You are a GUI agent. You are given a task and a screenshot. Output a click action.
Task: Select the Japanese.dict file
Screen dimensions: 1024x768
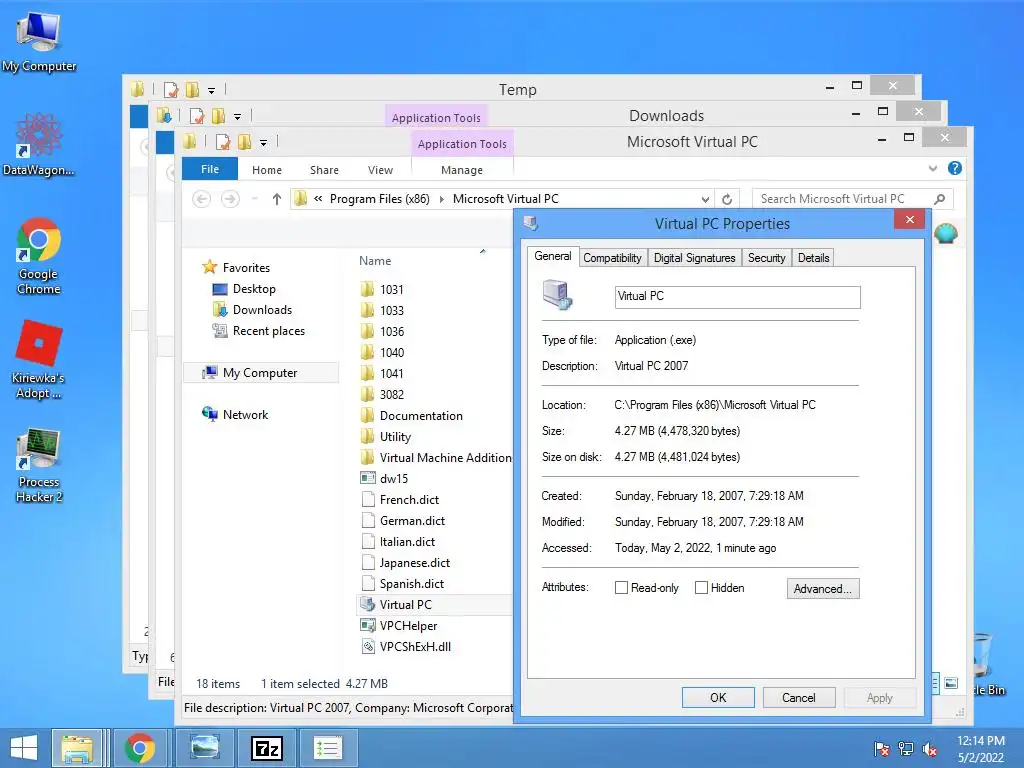click(x=415, y=563)
